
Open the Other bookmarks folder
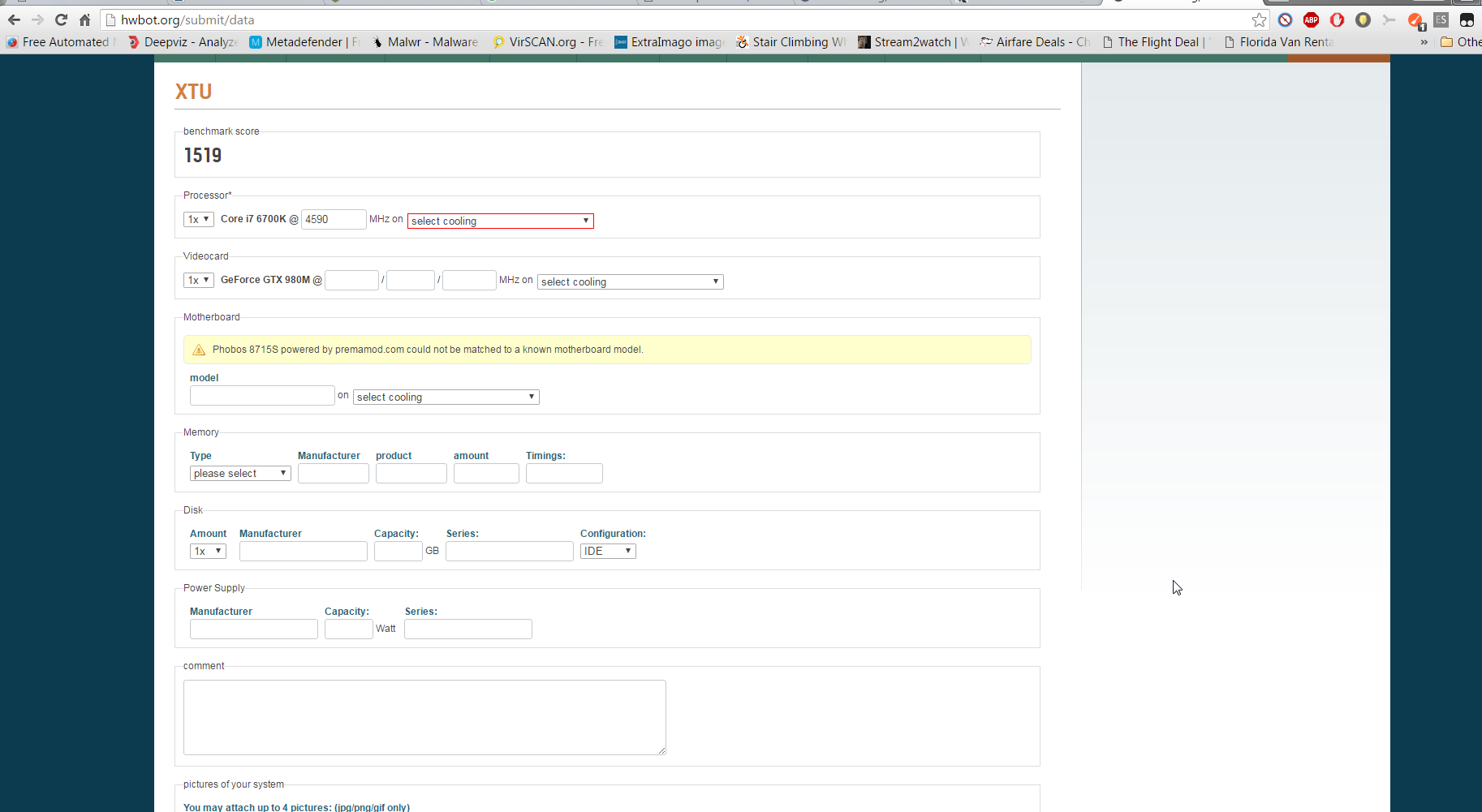click(1461, 42)
